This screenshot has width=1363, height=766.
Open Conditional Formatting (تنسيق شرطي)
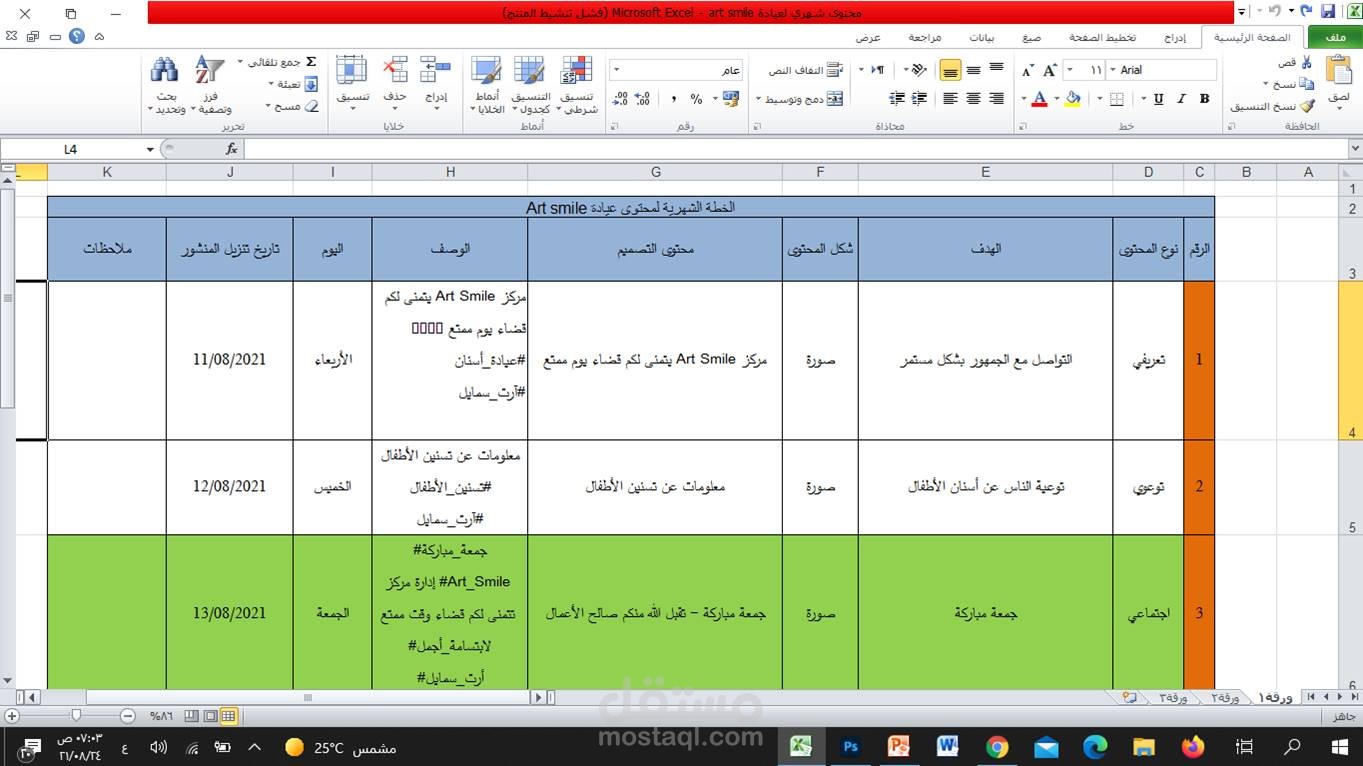(x=578, y=85)
